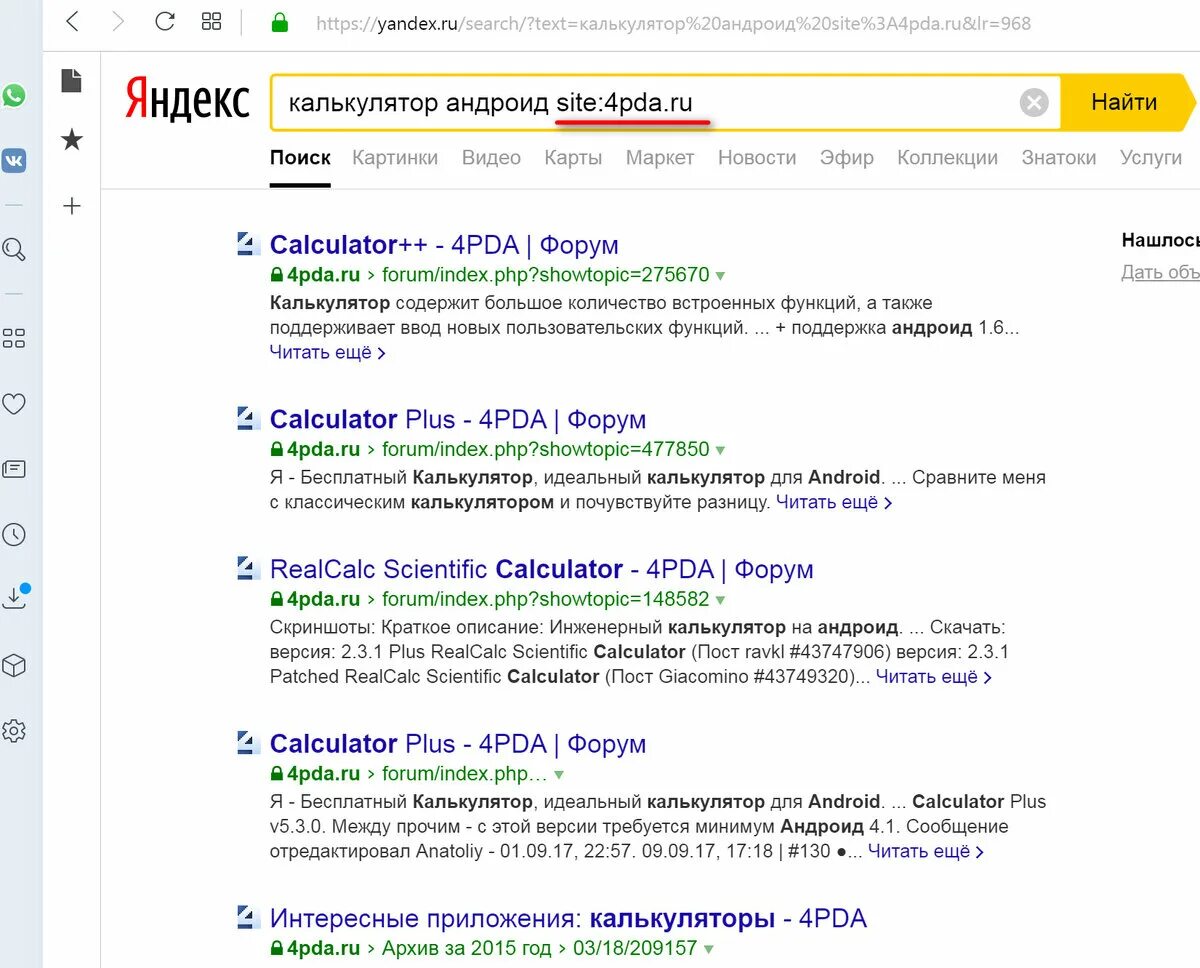This screenshot has height=968, width=1200.
Task: Click favicon next to Интересные приложения result
Action: tap(248, 917)
